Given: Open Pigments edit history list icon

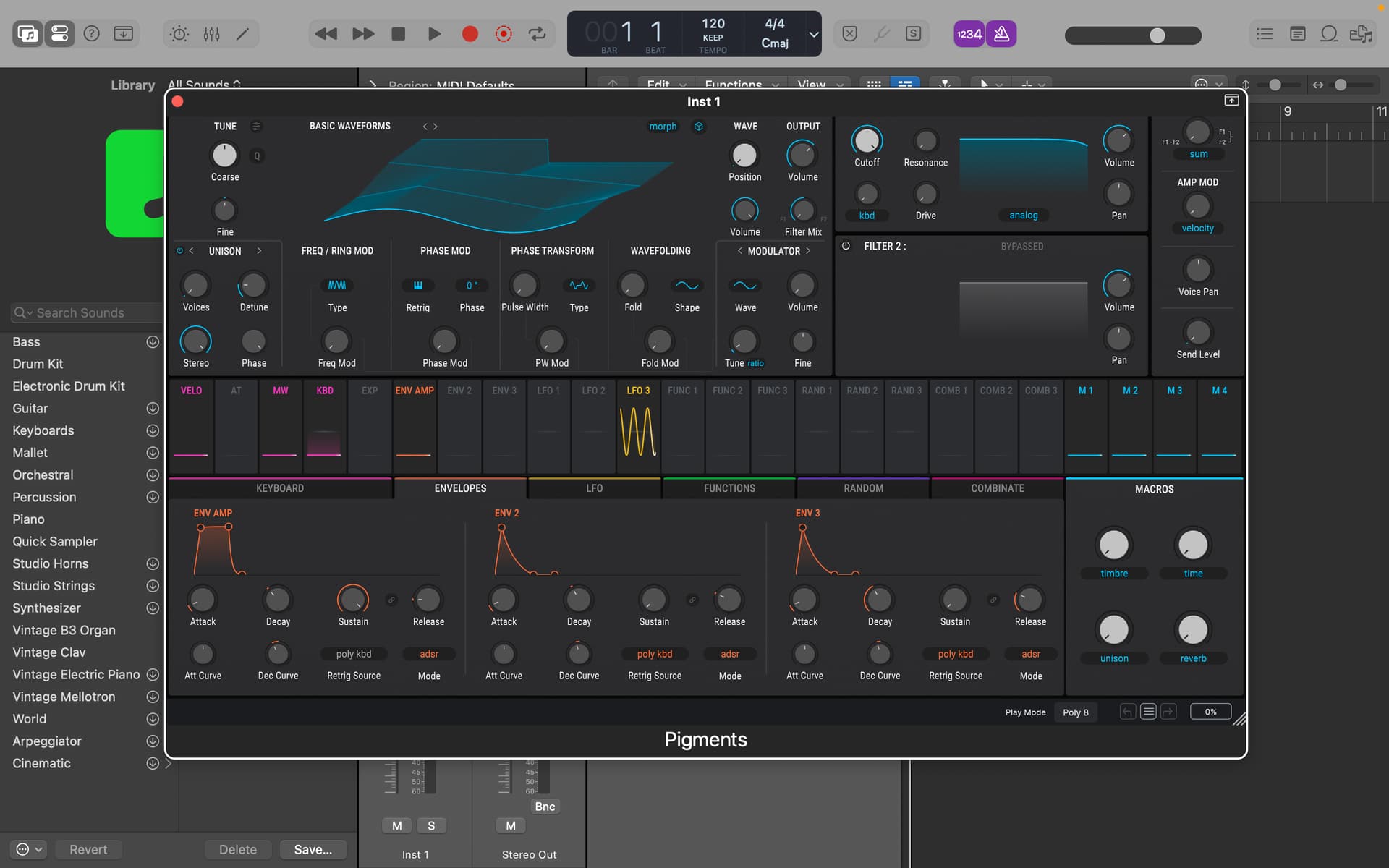Looking at the screenshot, I should pos(1148,712).
